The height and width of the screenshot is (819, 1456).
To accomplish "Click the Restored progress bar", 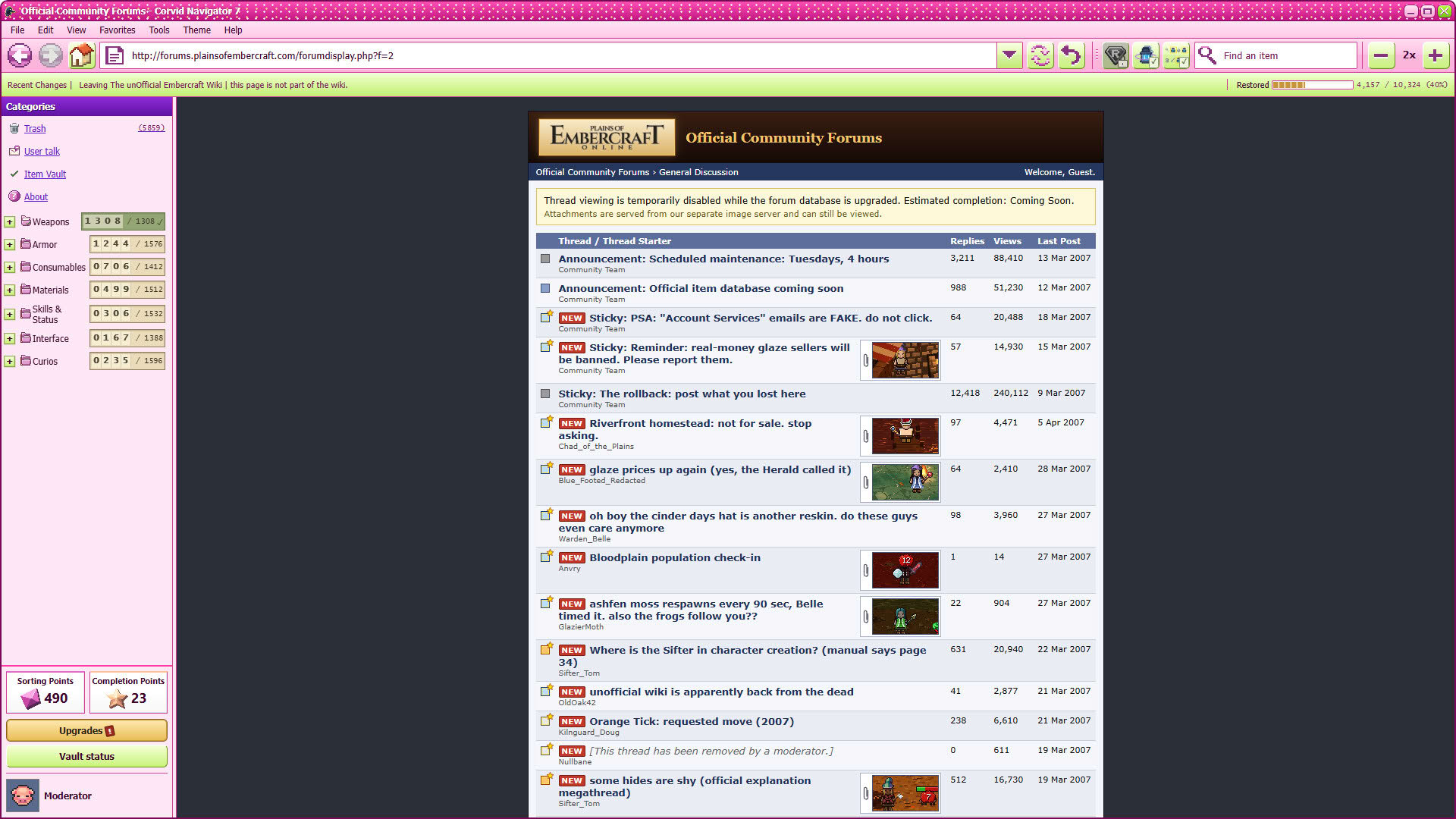I will pyautogui.click(x=1312, y=85).
